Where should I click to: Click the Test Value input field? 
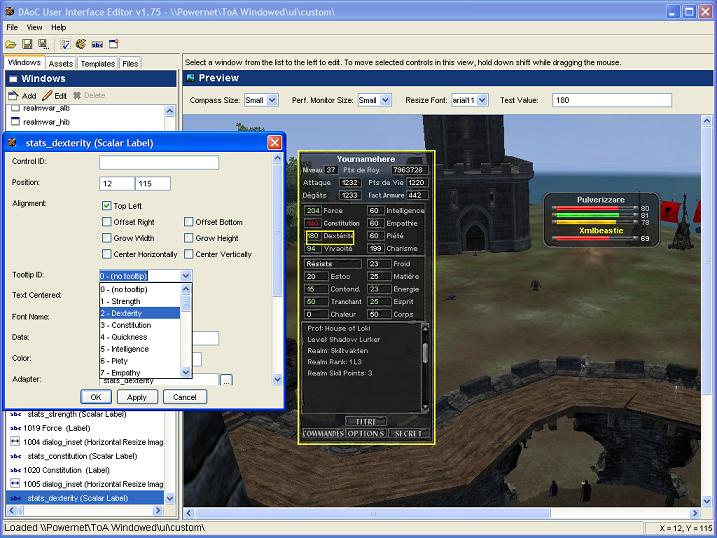coord(612,100)
